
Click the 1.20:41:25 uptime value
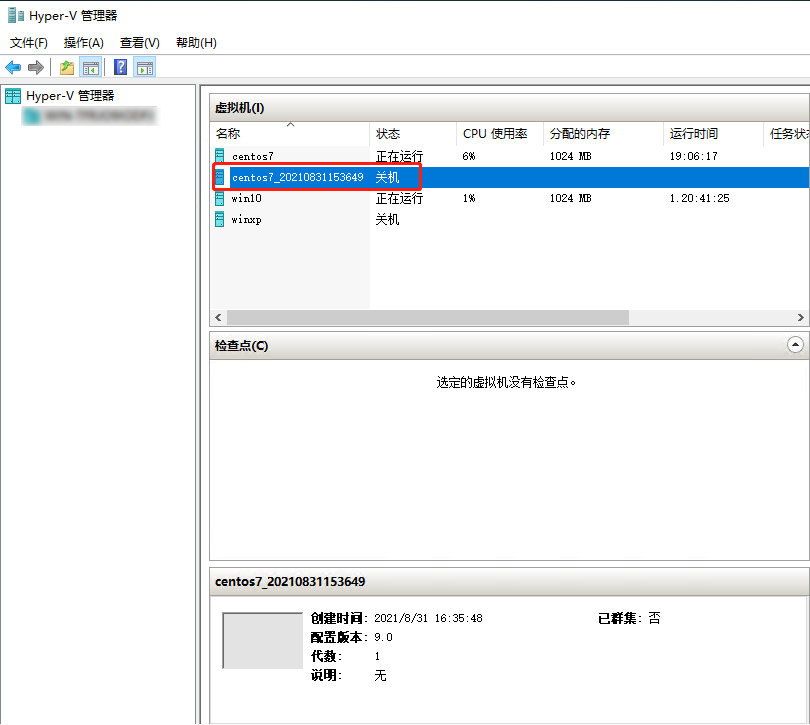click(x=699, y=198)
